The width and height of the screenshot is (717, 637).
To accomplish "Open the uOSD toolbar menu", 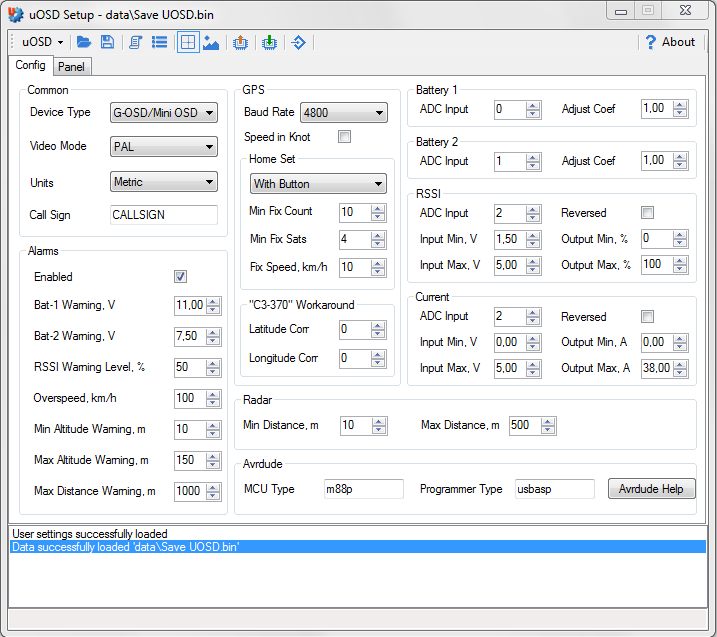I will pyautogui.click(x=42, y=42).
